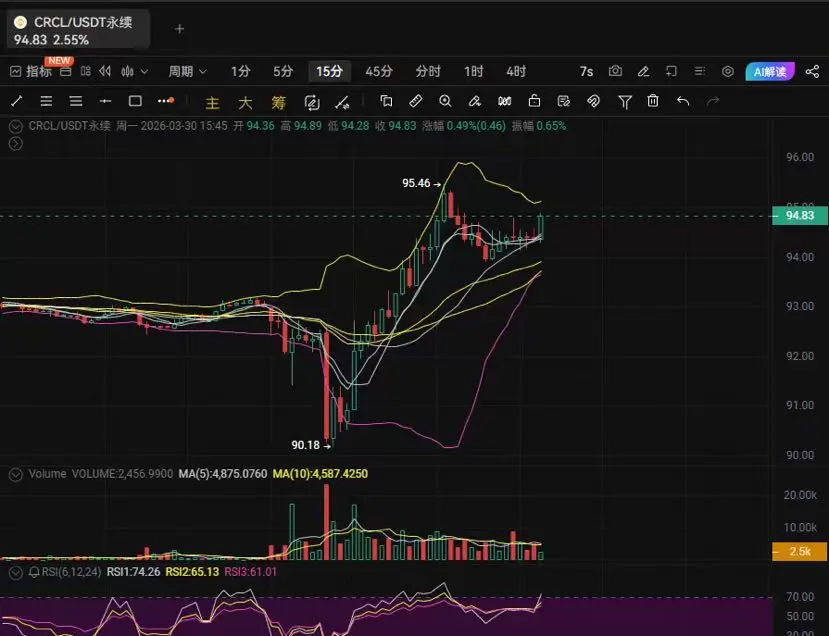
Task: Delete drawings with trash icon
Action: tap(653, 100)
